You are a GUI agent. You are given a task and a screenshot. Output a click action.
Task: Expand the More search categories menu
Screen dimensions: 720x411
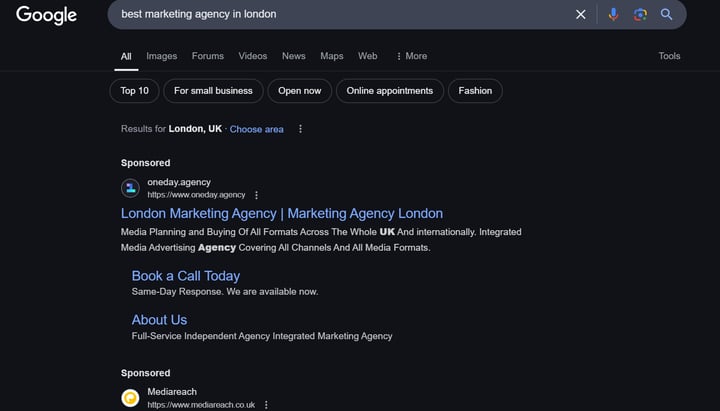tap(411, 56)
